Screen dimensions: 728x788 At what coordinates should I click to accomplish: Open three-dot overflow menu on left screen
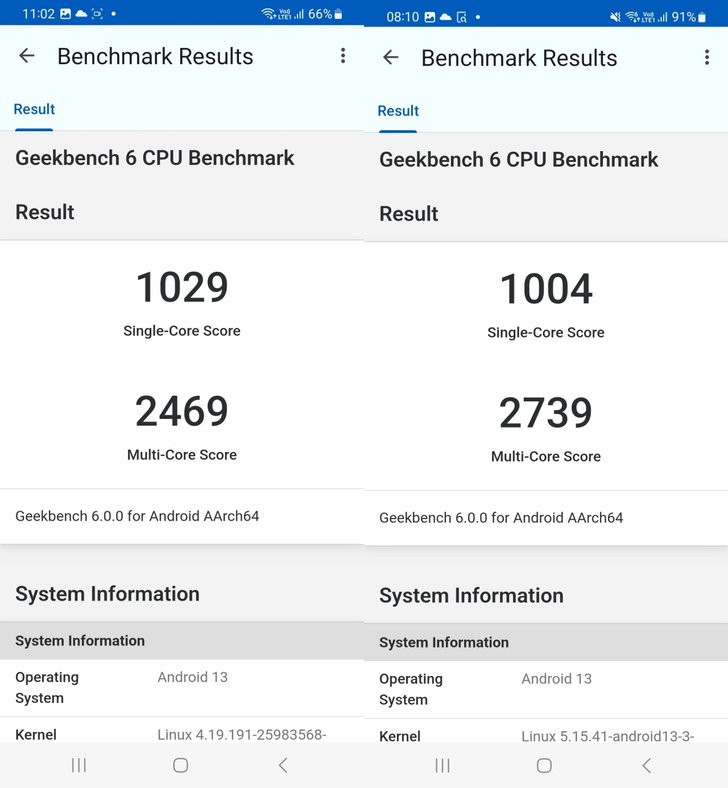coord(343,56)
